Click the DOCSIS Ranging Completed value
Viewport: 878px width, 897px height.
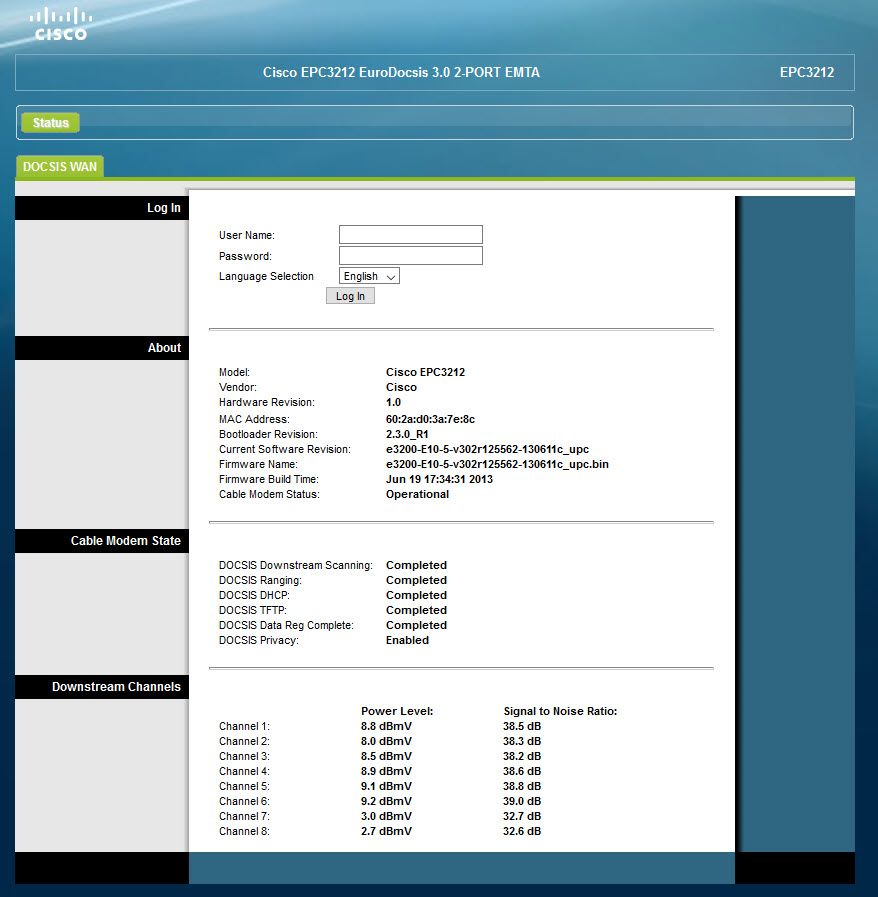(x=416, y=580)
